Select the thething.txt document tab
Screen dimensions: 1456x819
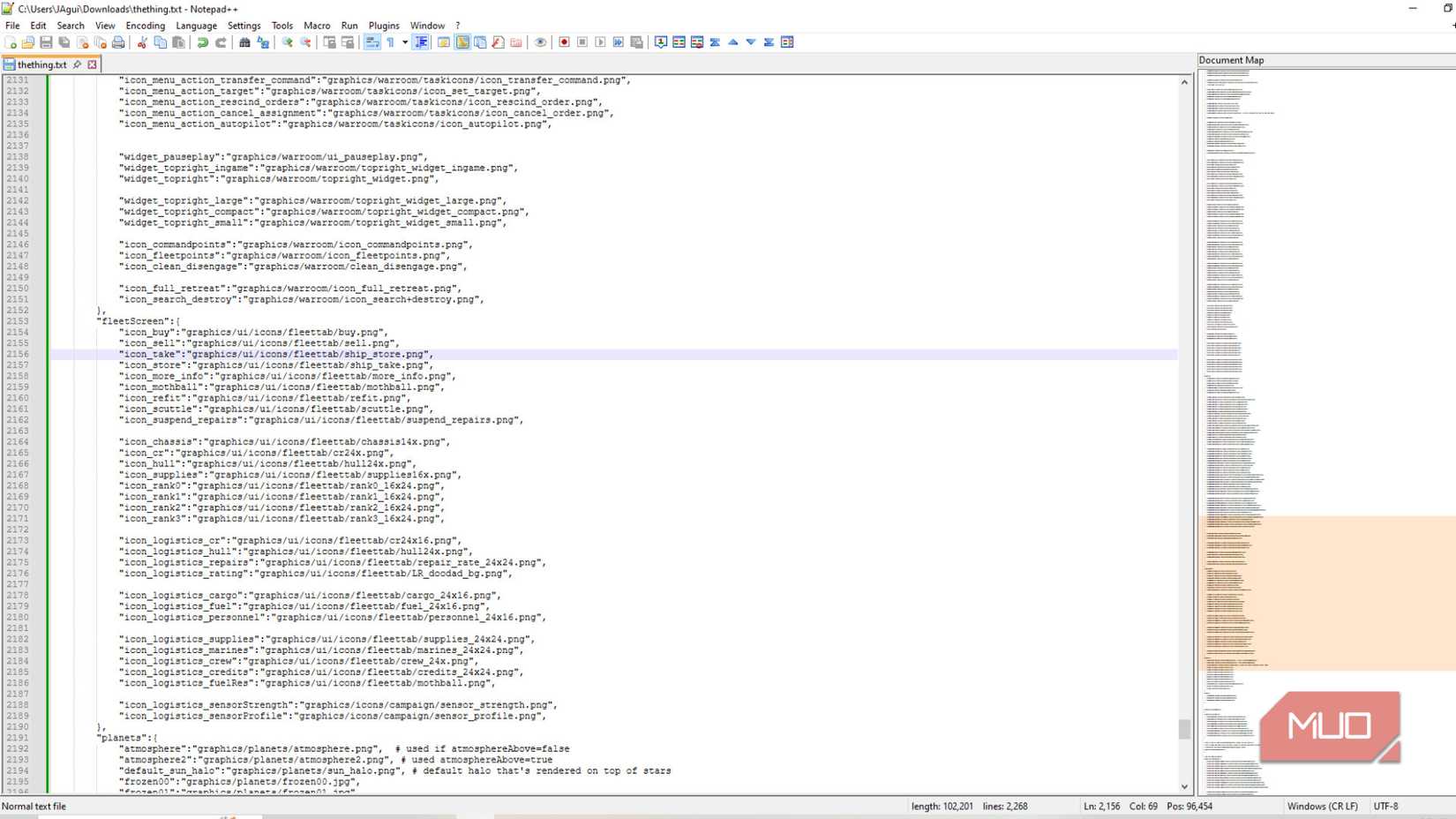41,64
